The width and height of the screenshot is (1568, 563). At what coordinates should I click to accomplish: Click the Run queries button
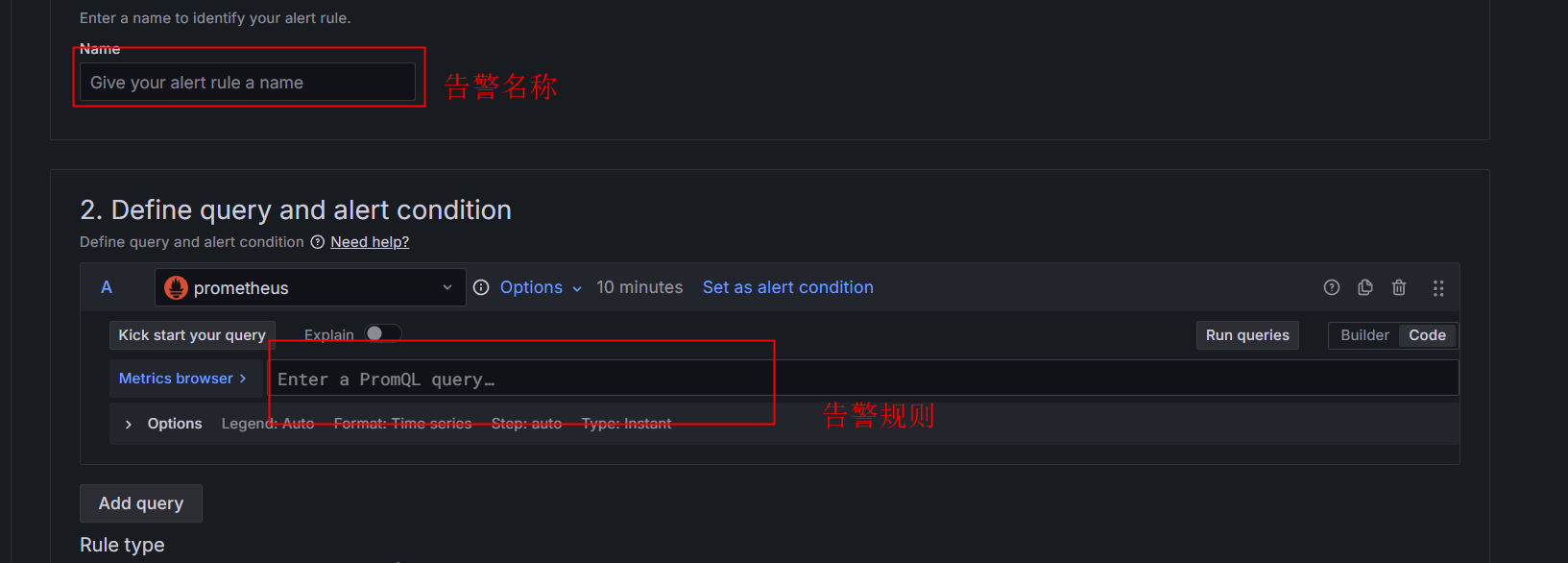point(1247,334)
